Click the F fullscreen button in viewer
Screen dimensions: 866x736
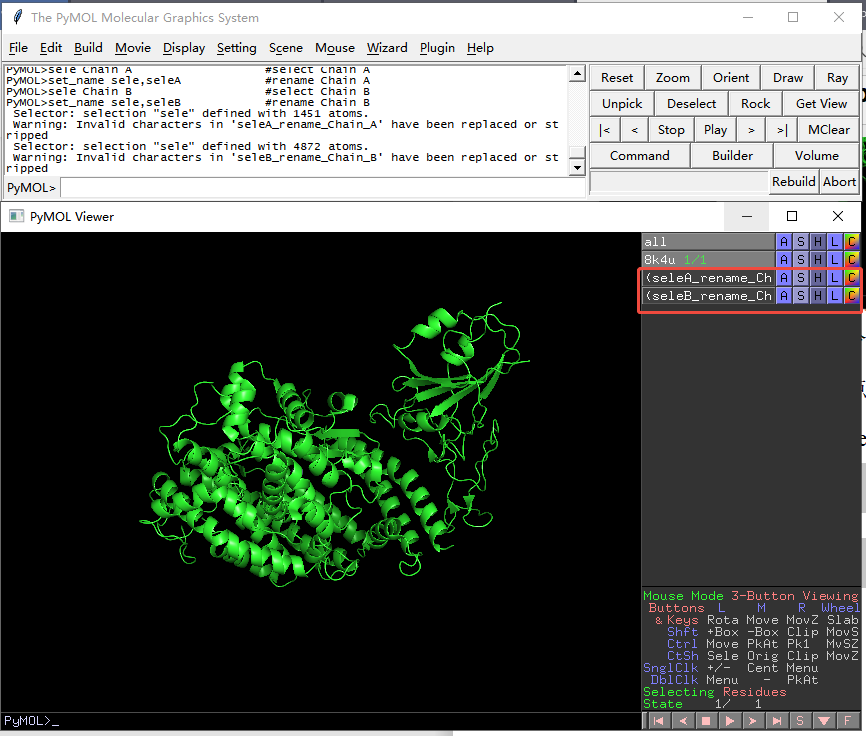847,720
